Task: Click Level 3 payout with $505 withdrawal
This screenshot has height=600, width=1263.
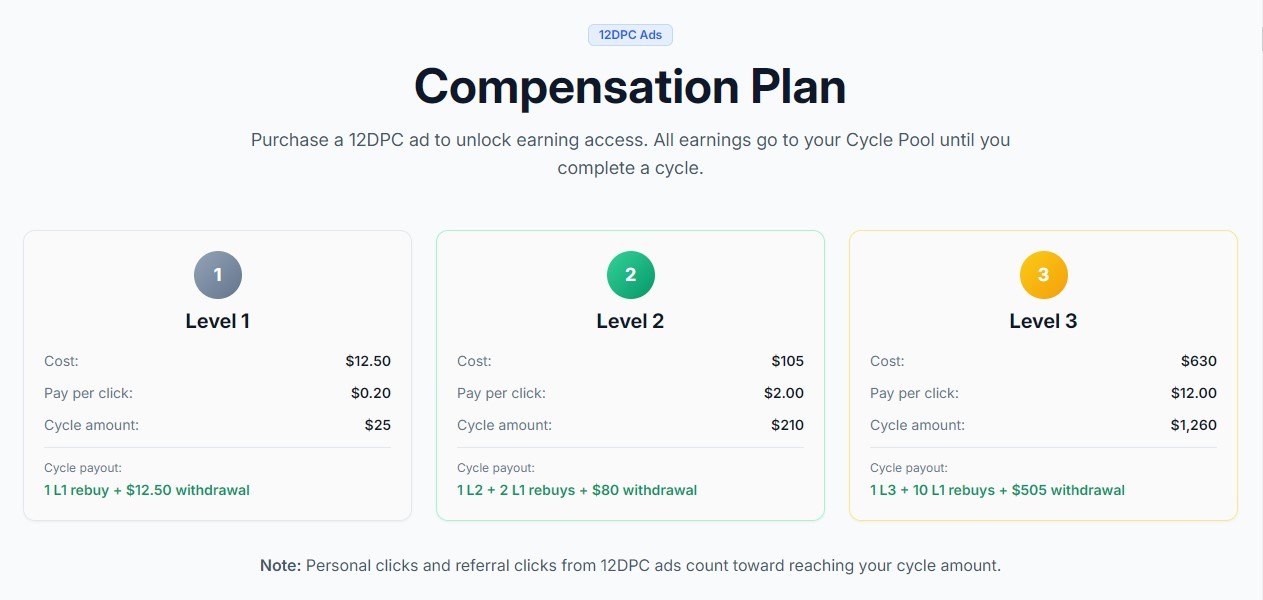Action: point(997,490)
